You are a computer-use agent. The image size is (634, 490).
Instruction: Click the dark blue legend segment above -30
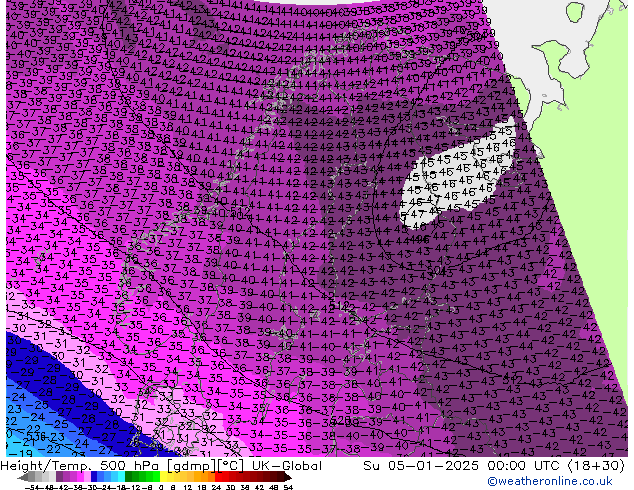(x=94, y=477)
